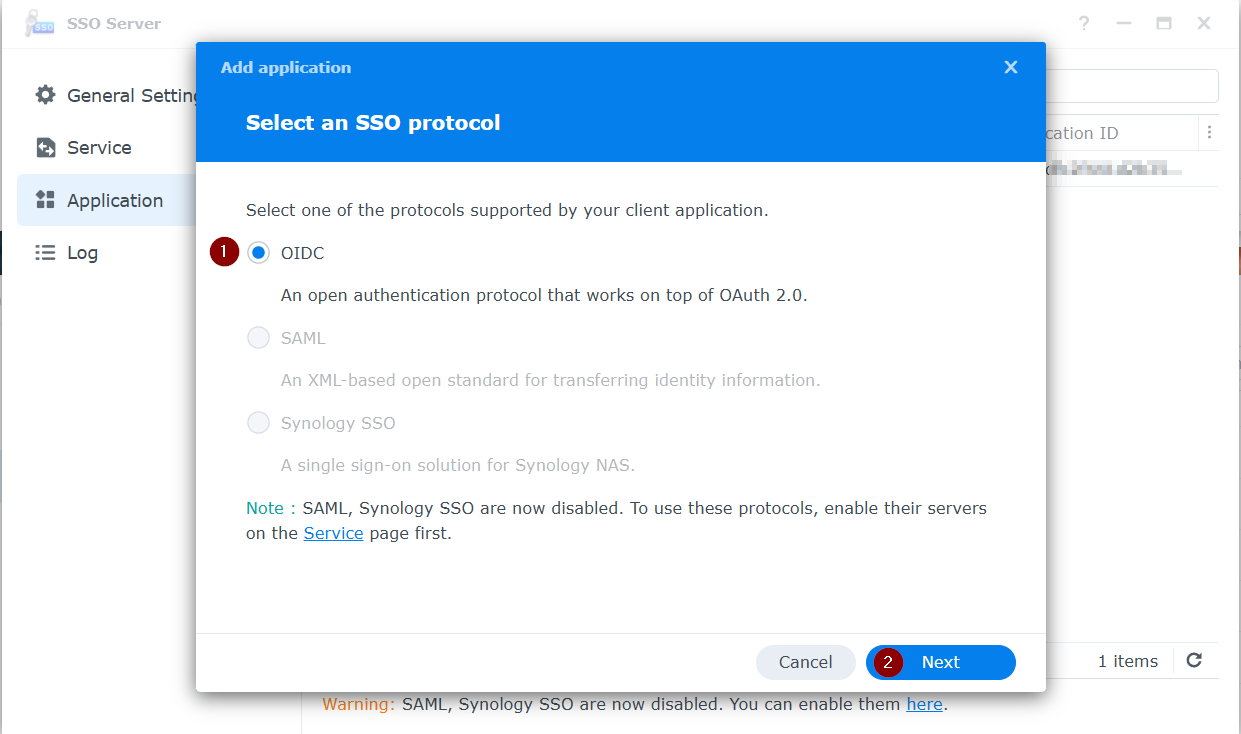Select the OIDC protocol radio button

(258, 253)
